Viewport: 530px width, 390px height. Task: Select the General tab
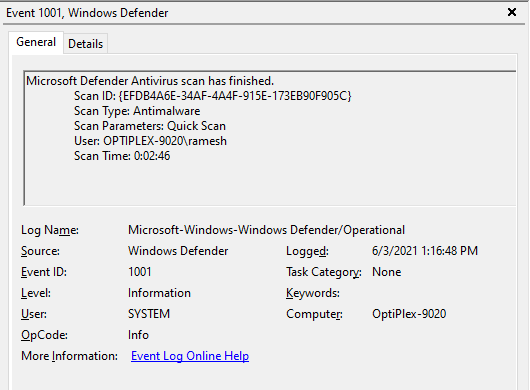(36, 42)
